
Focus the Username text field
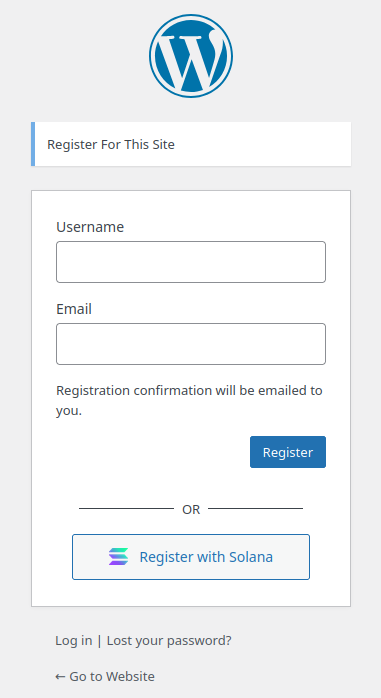191,262
